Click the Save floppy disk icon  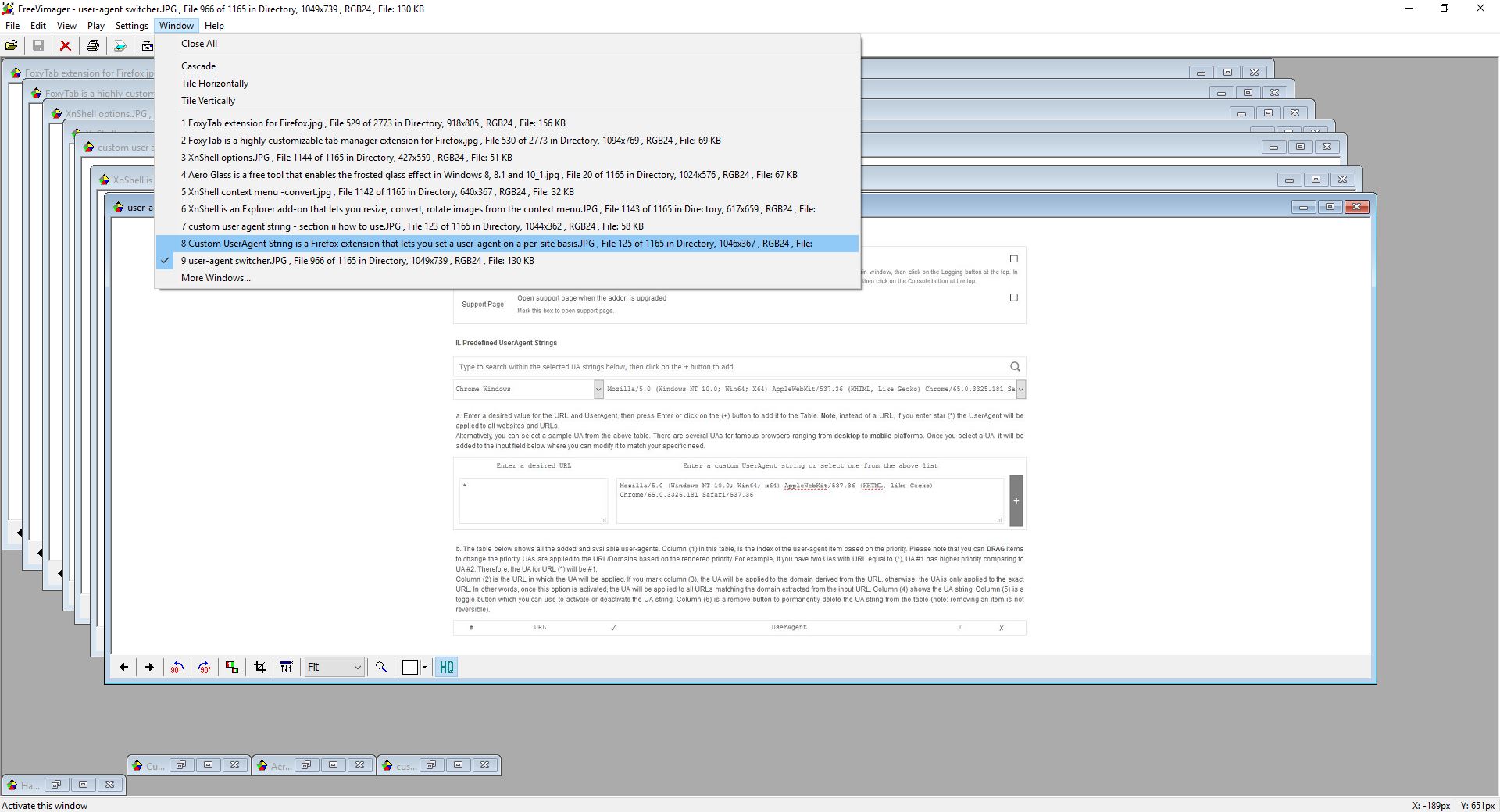point(37,45)
